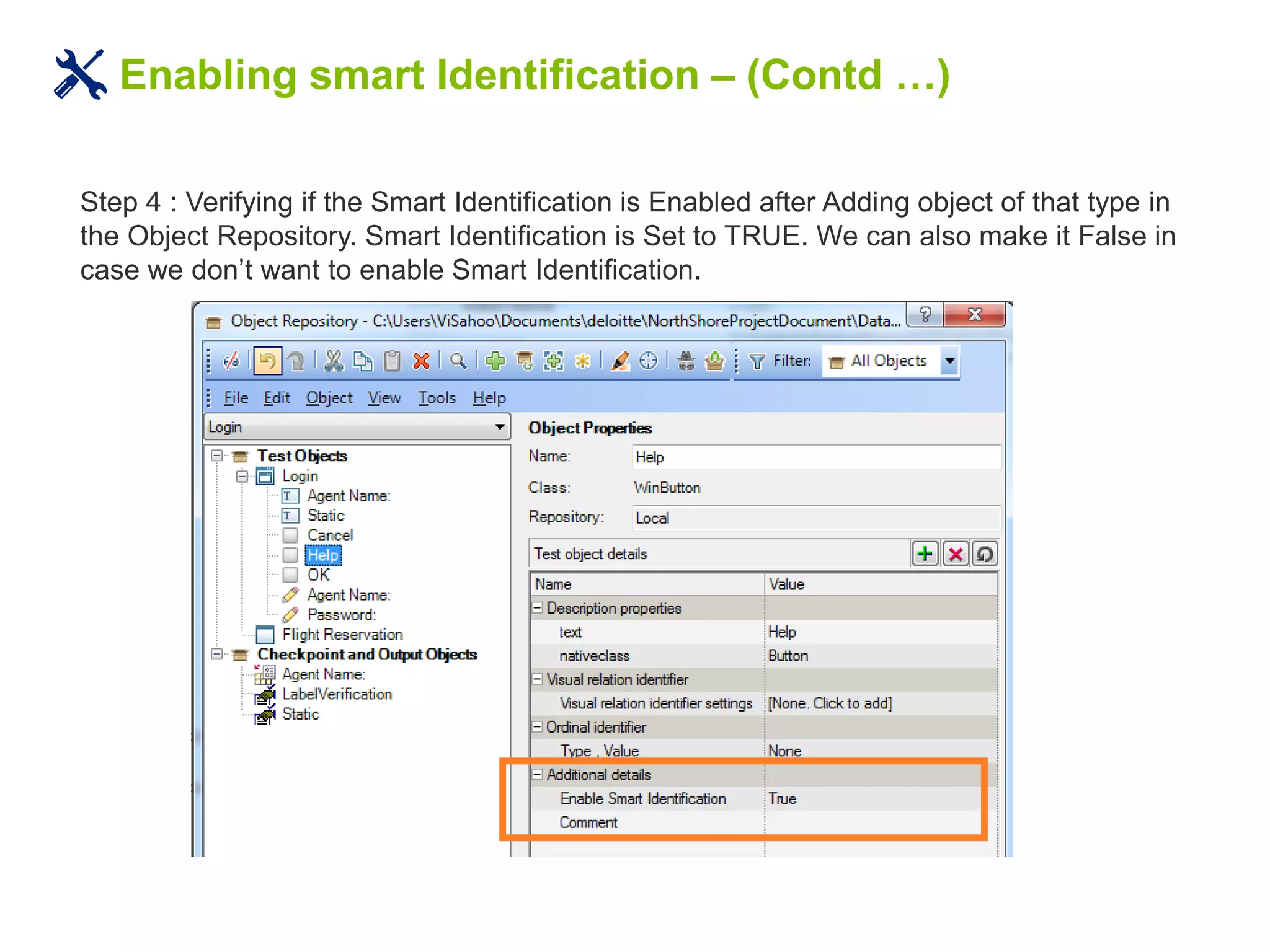The image size is (1270, 952).
Task: Click the Reset test object details icon
Action: tap(985, 553)
